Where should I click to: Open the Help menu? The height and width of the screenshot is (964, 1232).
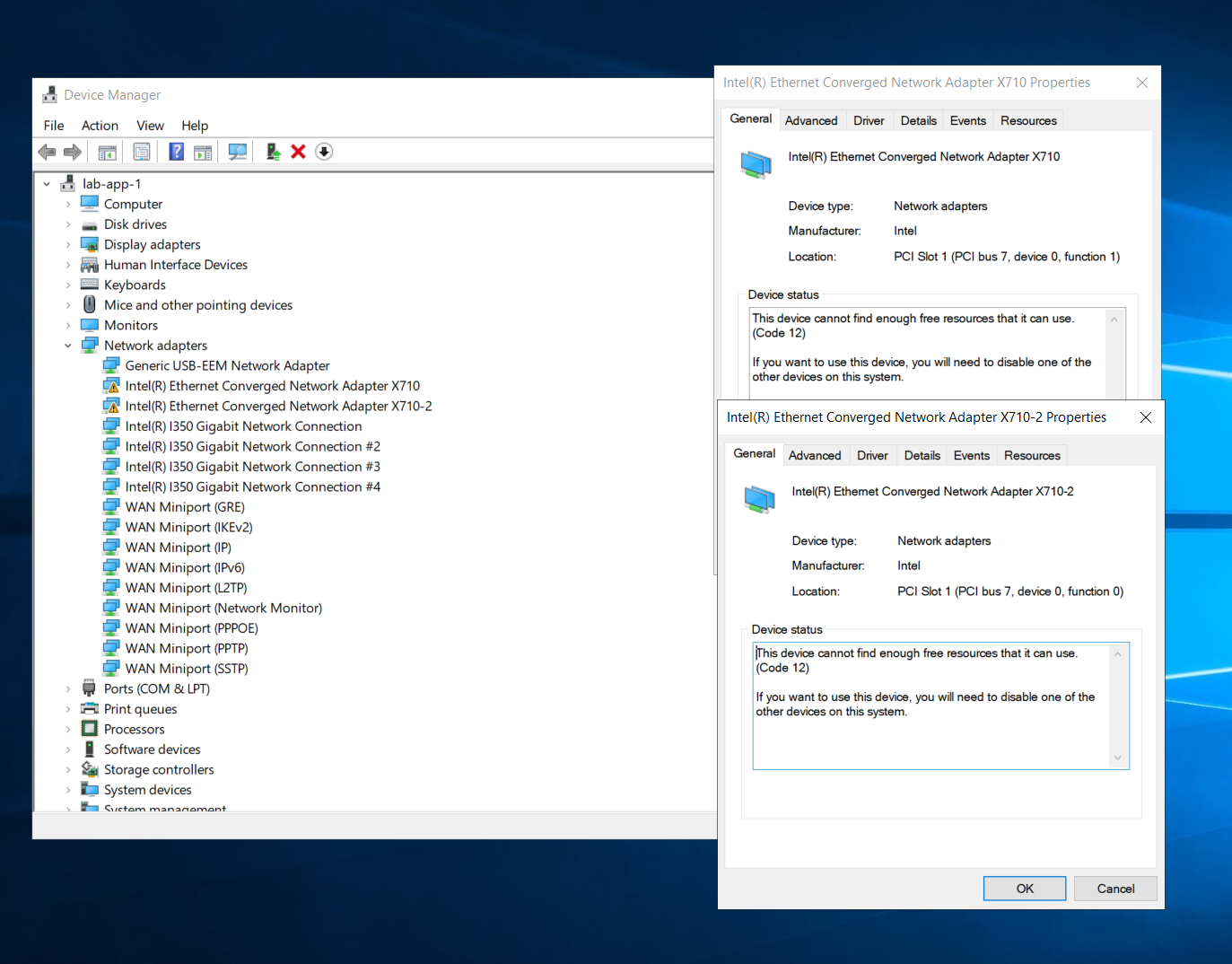tap(195, 126)
